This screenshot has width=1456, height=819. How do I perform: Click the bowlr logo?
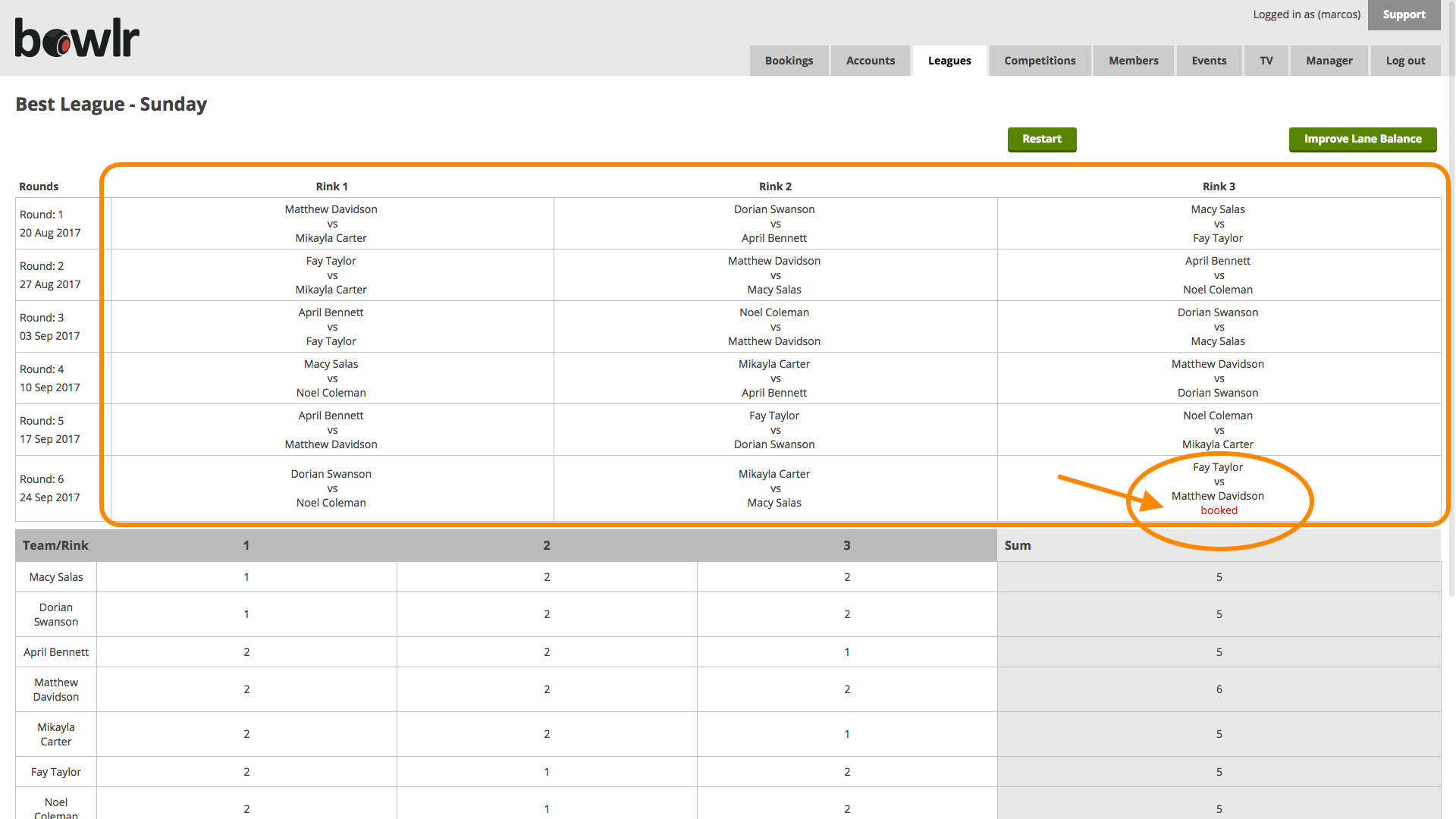[x=77, y=38]
